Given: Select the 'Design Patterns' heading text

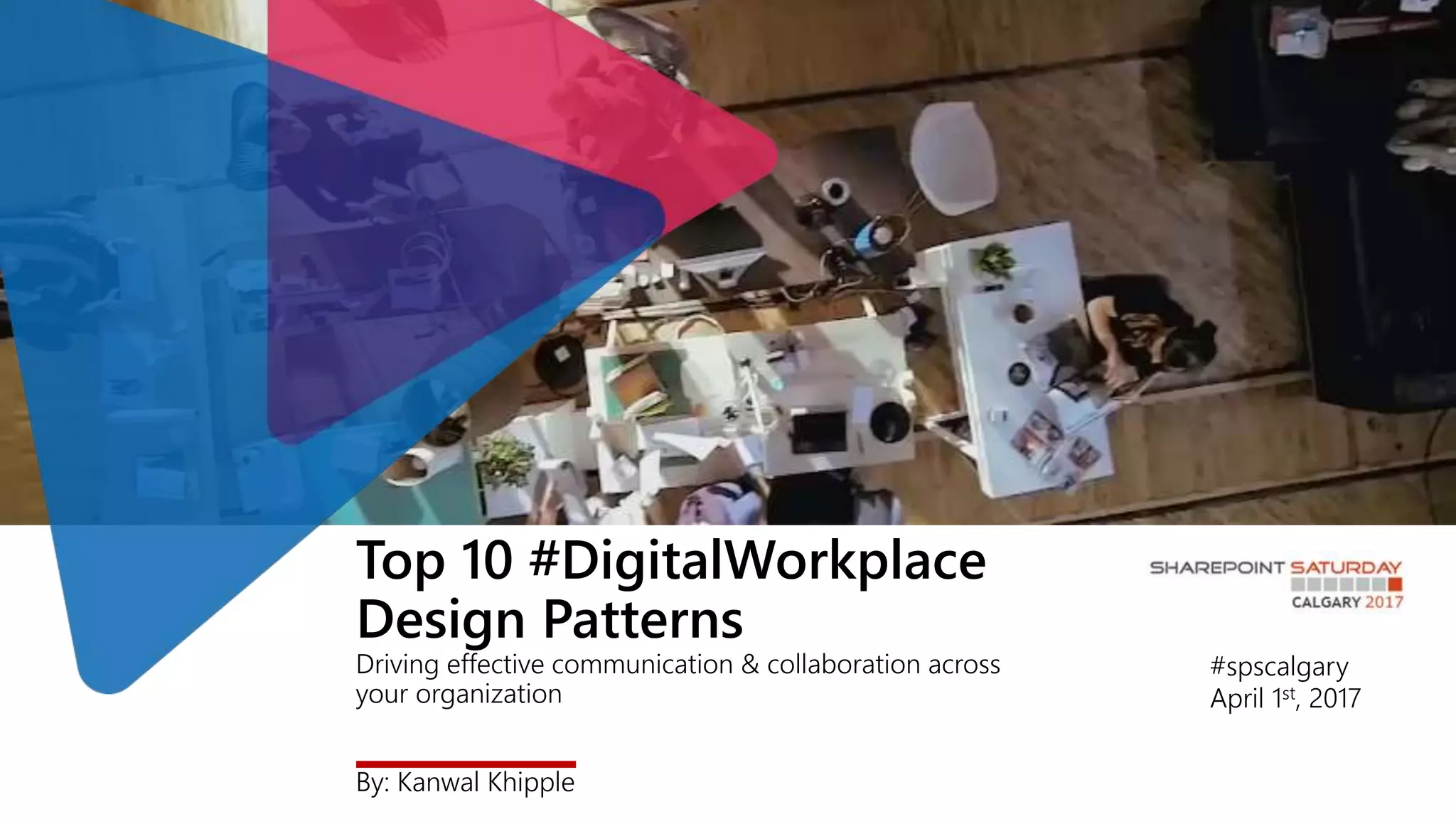Looking at the screenshot, I should click(x=550, y=619).
